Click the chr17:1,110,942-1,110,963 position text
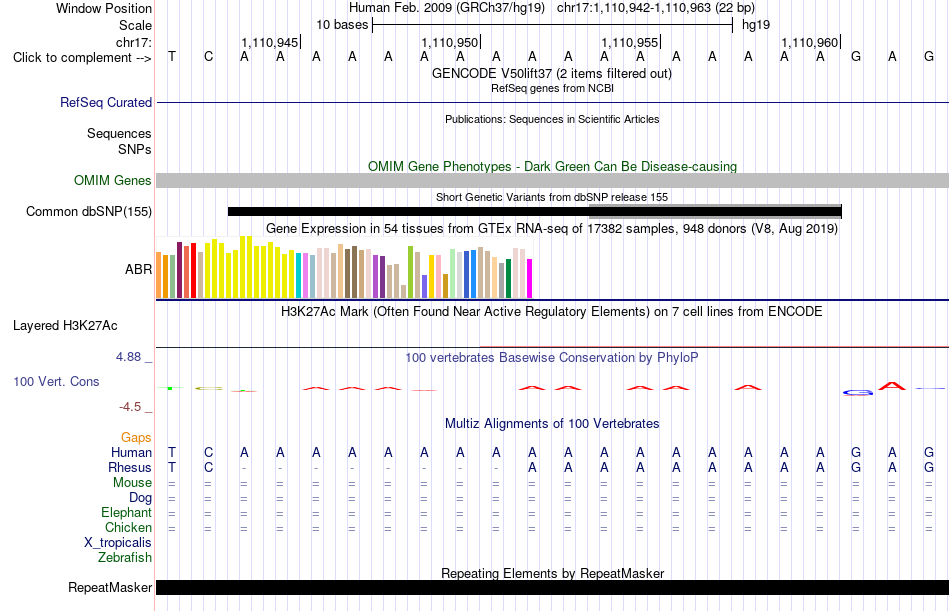Screen dimensions: 950x611 pos(656,8)
